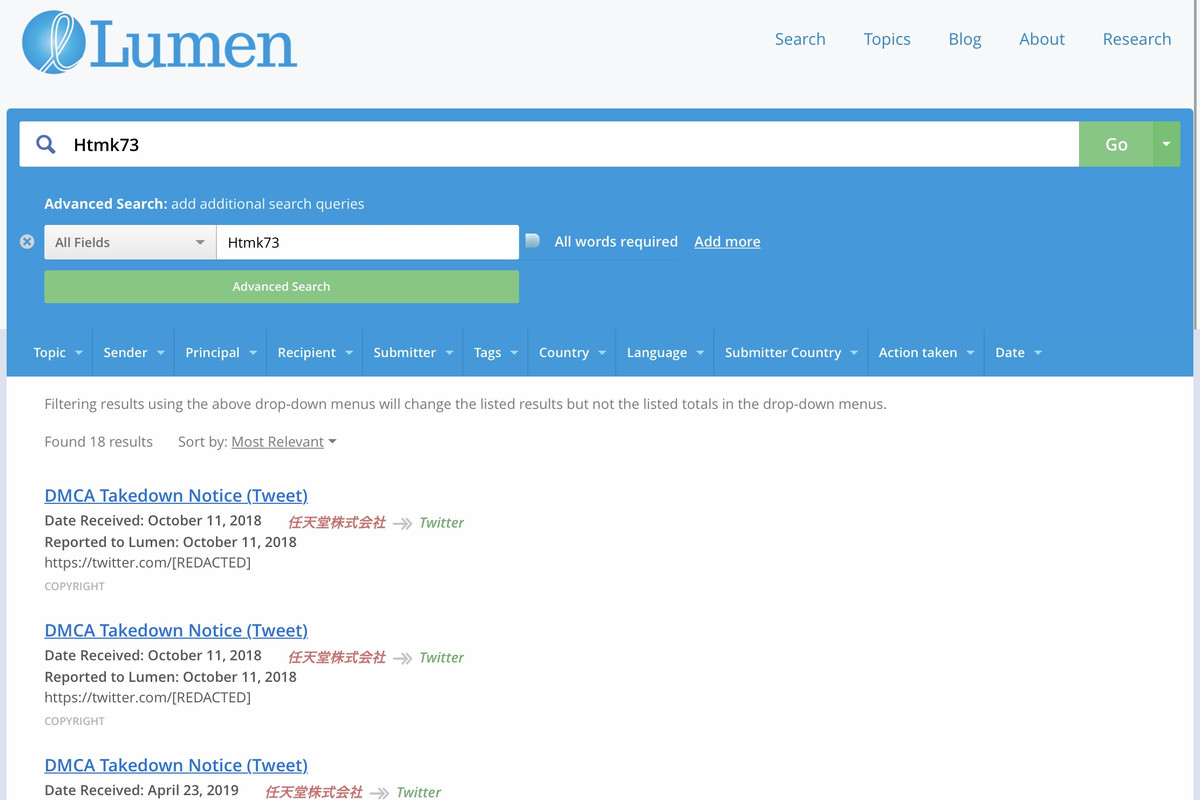
Task: Expand the Tags filter
Action: pyautogui.click(x=496, y=352)
